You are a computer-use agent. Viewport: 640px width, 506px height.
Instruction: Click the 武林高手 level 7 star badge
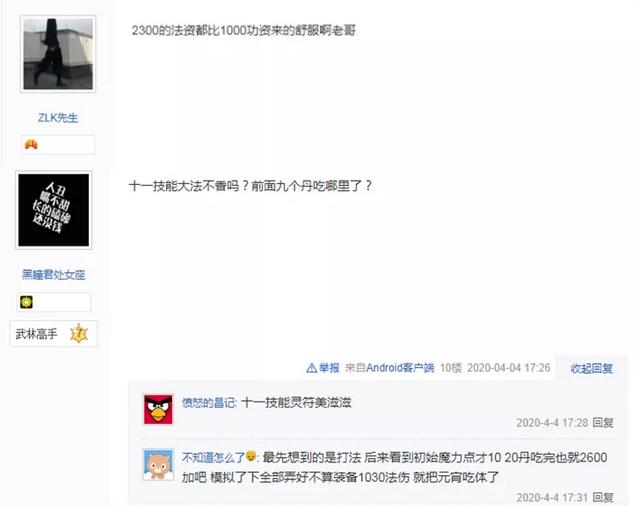(79, 334)
